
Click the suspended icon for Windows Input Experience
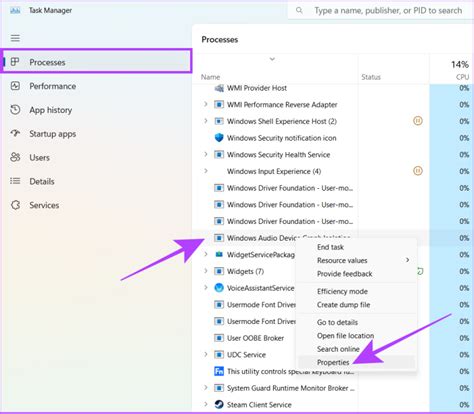(418, 171)
